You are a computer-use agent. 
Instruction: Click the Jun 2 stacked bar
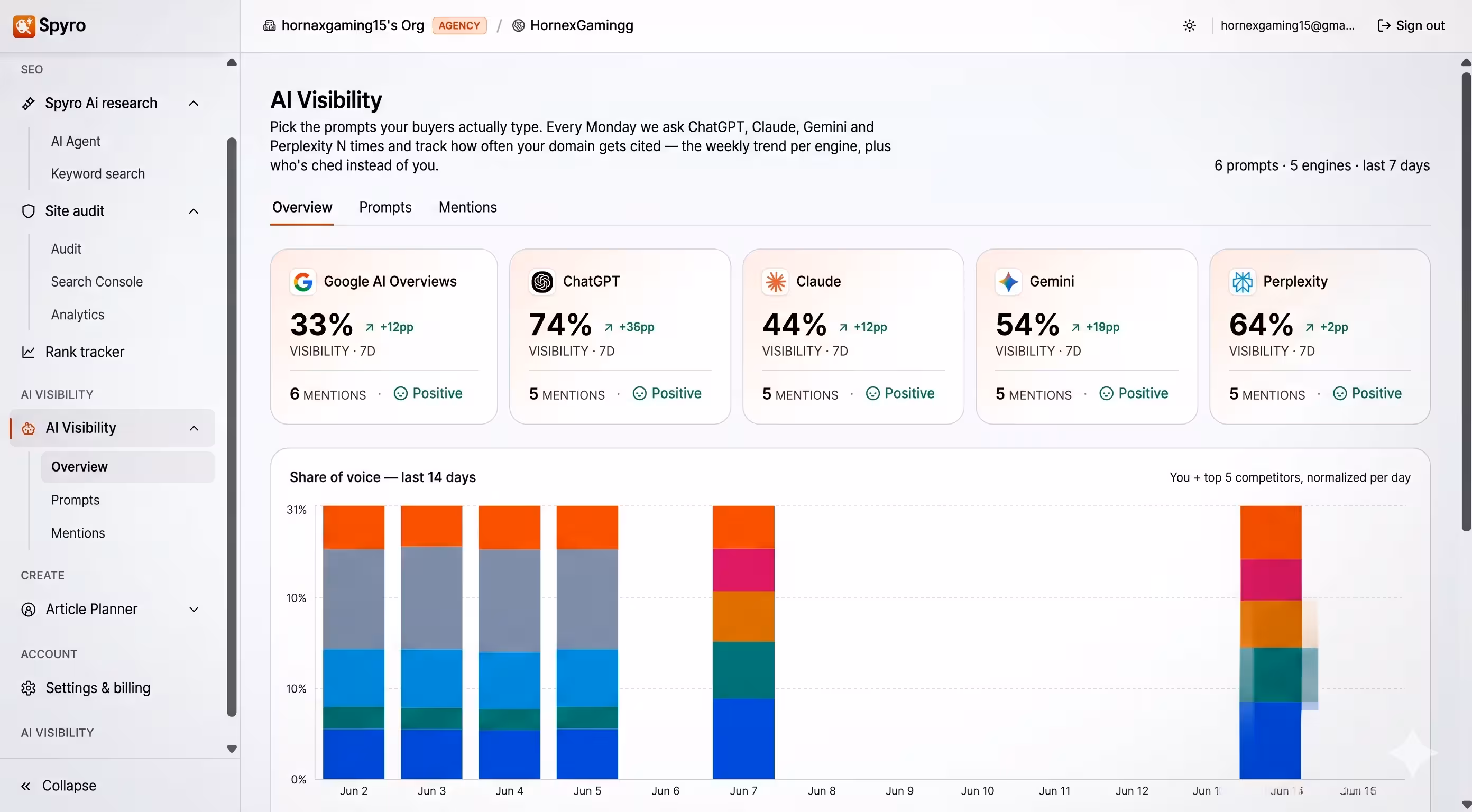point(353,642)
